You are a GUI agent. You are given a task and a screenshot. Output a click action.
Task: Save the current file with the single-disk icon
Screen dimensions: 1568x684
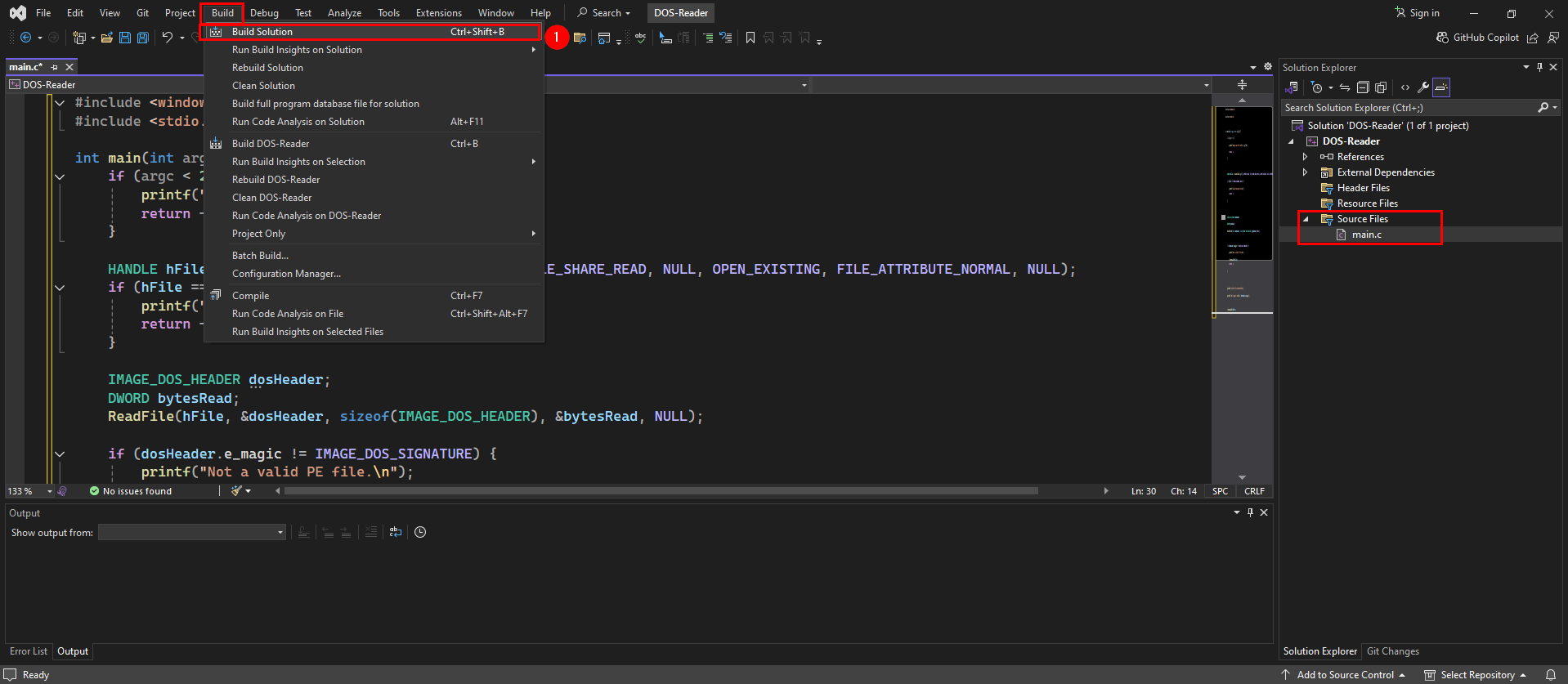[125, 38]
